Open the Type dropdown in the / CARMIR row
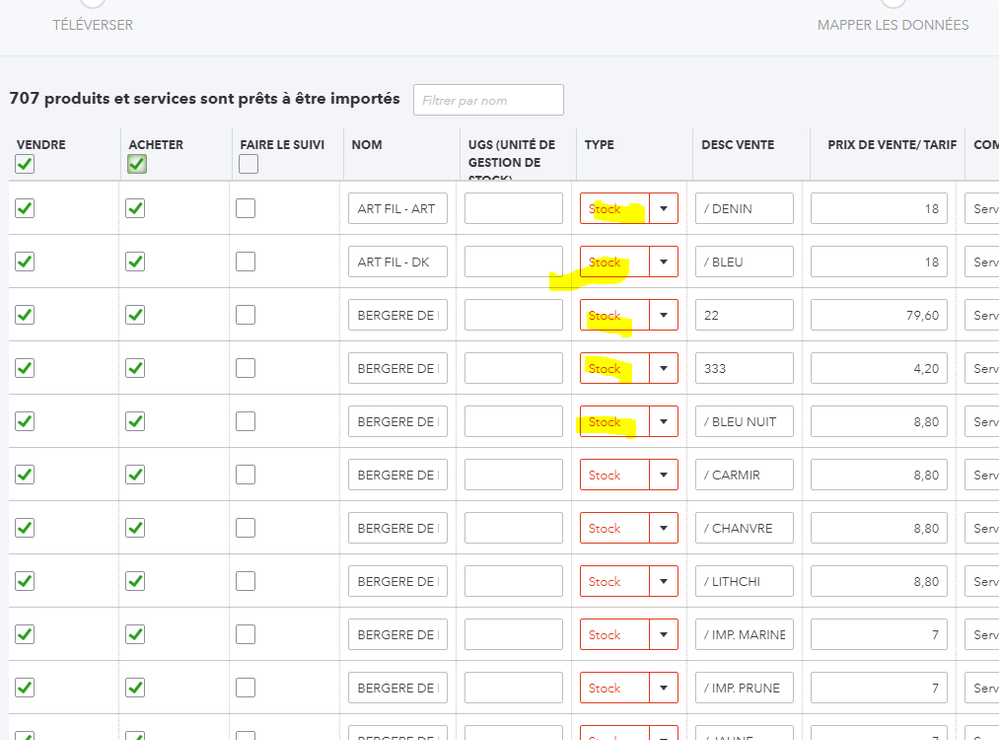 (663, 475)
